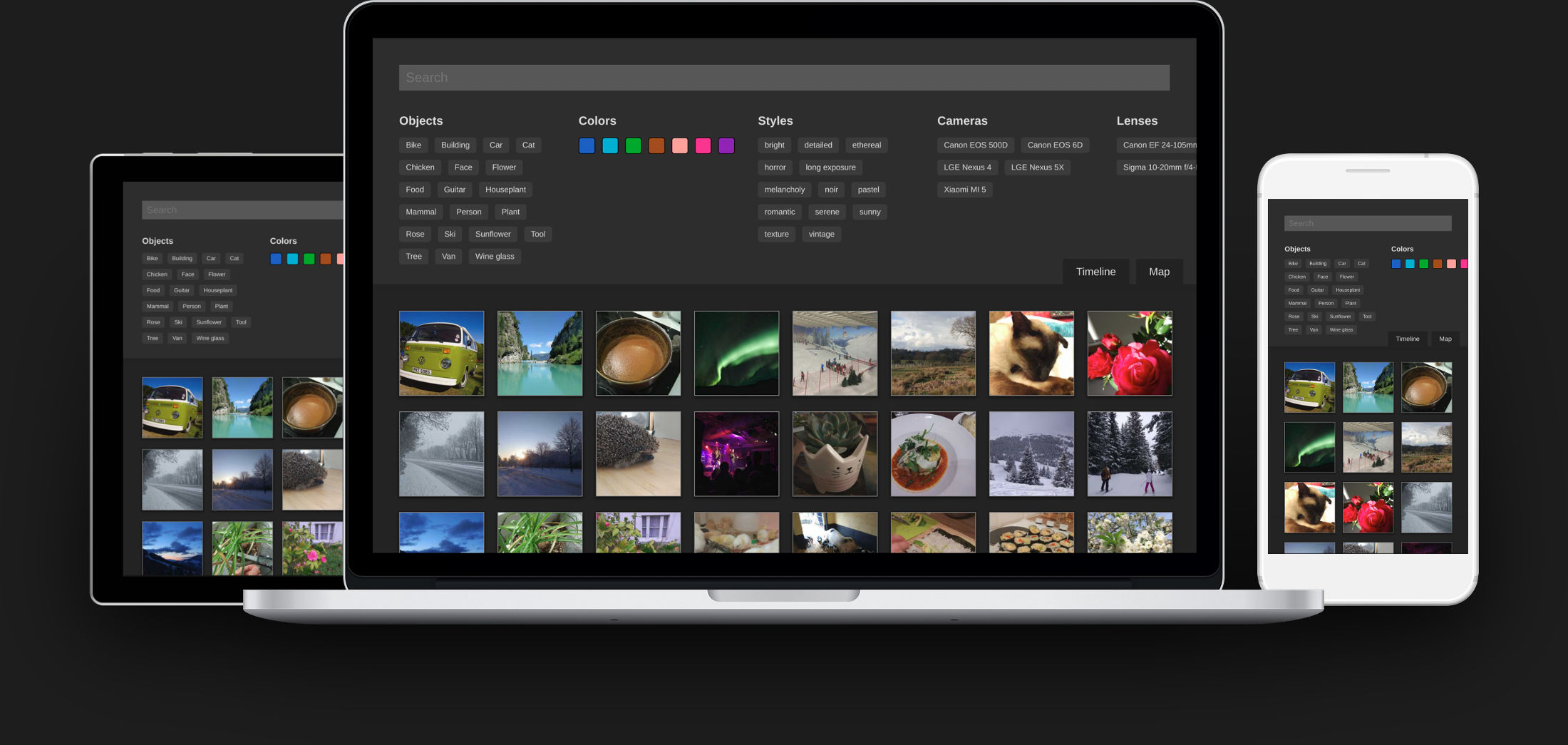Apply the 'long exposure' style filter
The image size is (1568, 745).
830,167
